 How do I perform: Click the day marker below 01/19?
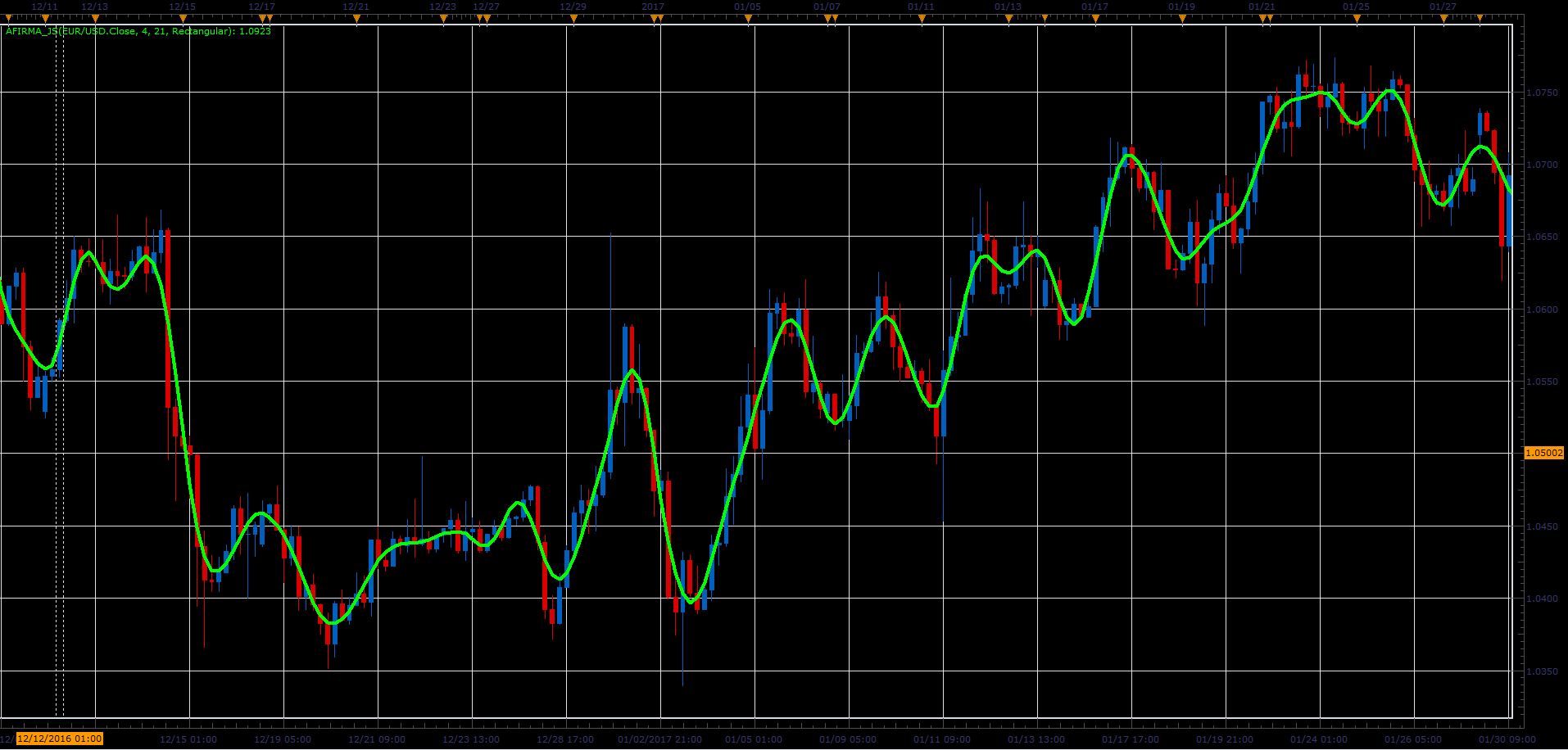click(x=1182, y=18)
